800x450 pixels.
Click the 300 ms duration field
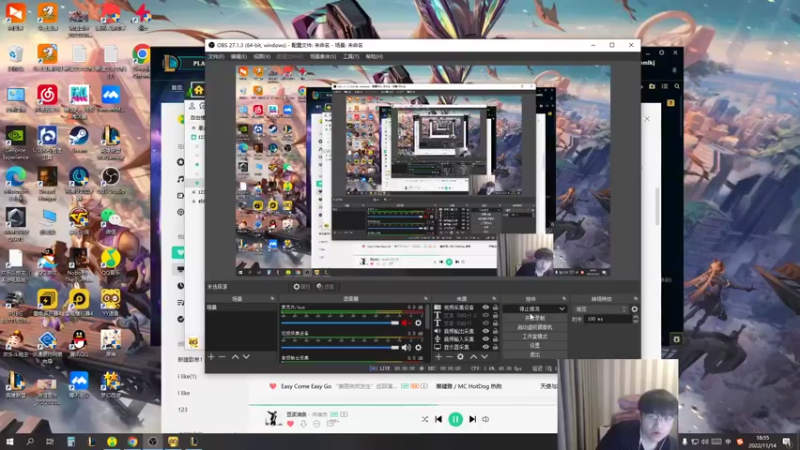coord(608,319)
